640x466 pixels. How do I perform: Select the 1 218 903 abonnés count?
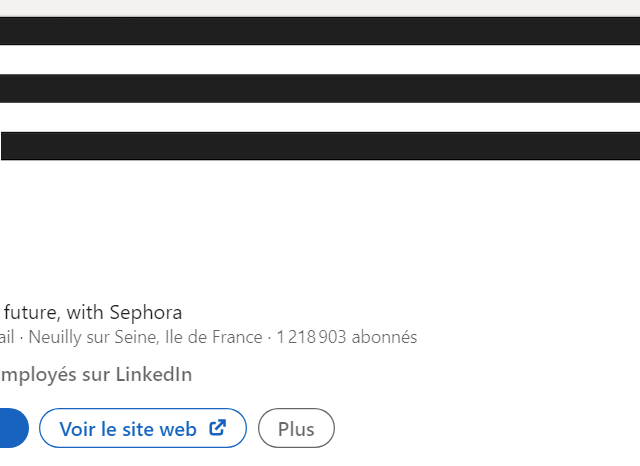347,337
